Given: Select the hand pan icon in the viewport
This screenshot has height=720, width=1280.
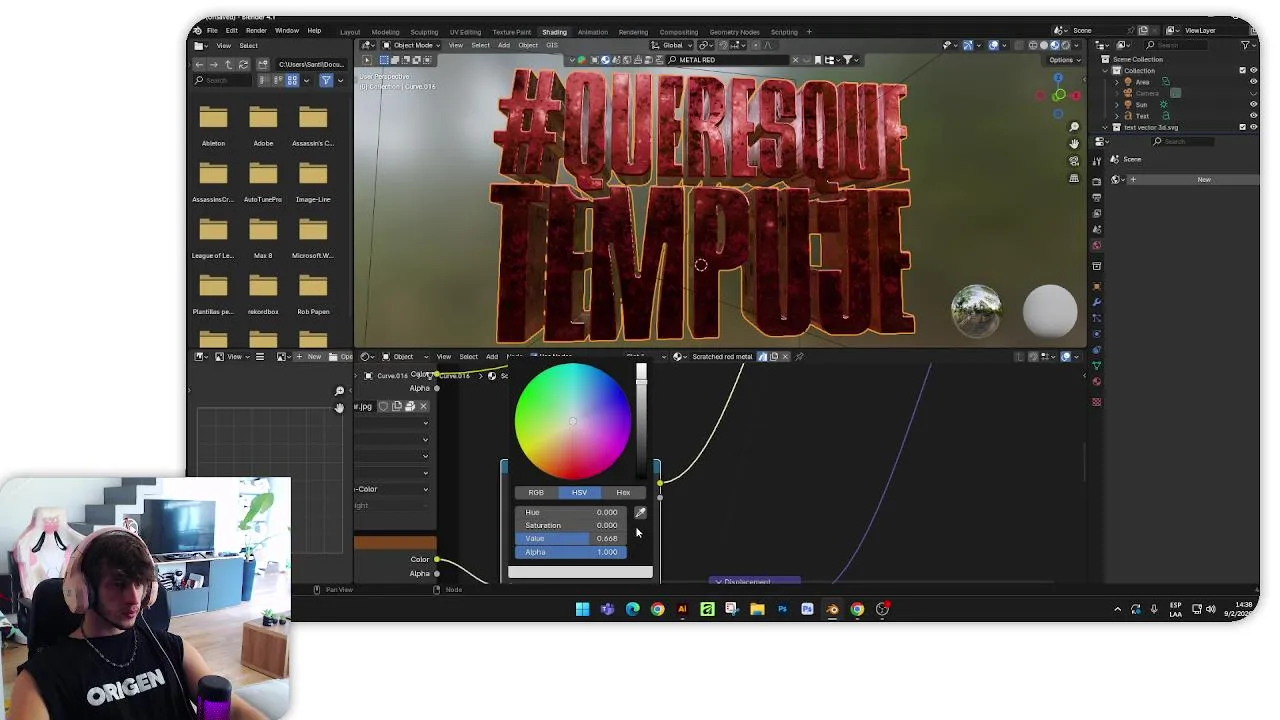Looking at the screenshot, I should point(1074,144).
